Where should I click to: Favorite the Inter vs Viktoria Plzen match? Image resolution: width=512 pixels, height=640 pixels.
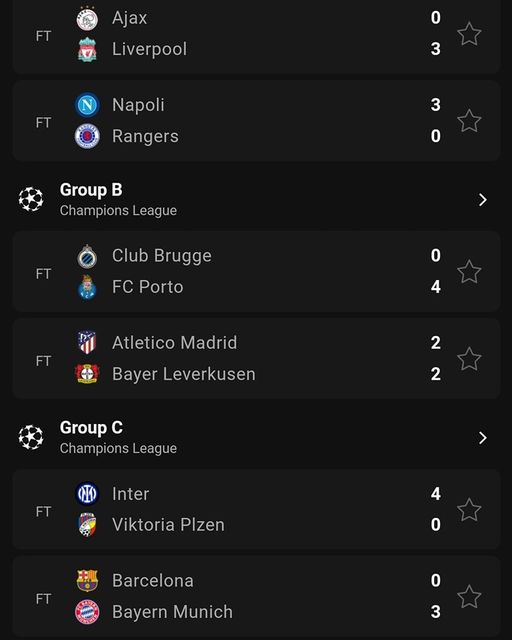tap(469, 509)
